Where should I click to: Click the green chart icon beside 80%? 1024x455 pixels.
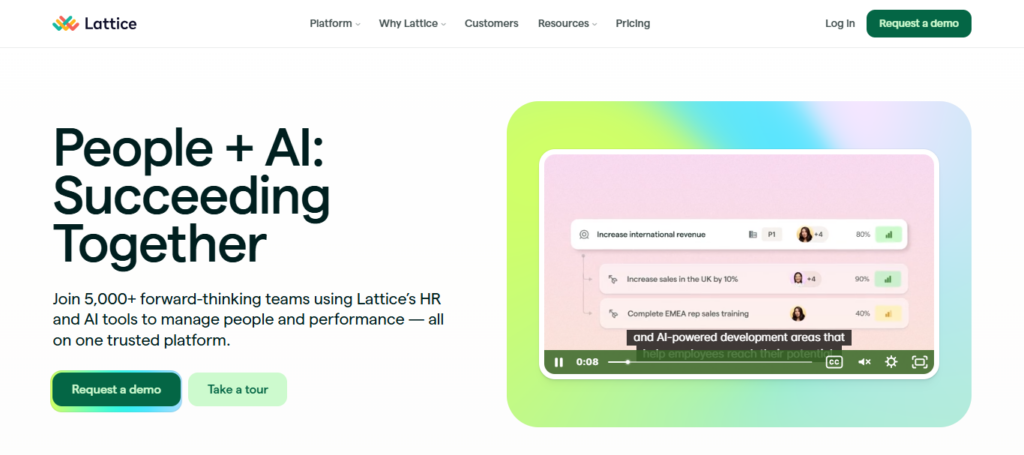(888, 234)
